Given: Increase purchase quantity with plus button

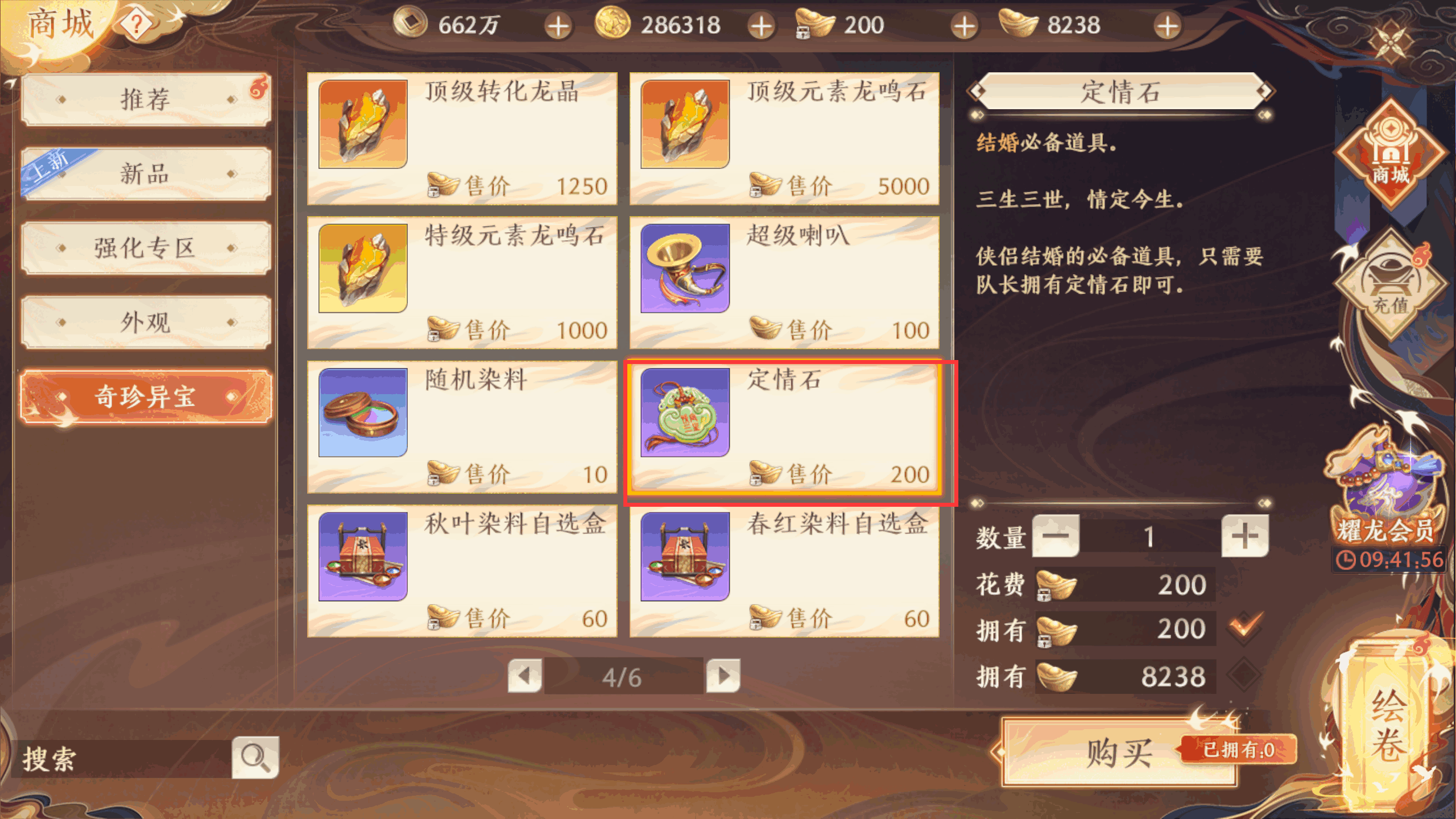Looking at the screenshot, I should click(1244, 536).
